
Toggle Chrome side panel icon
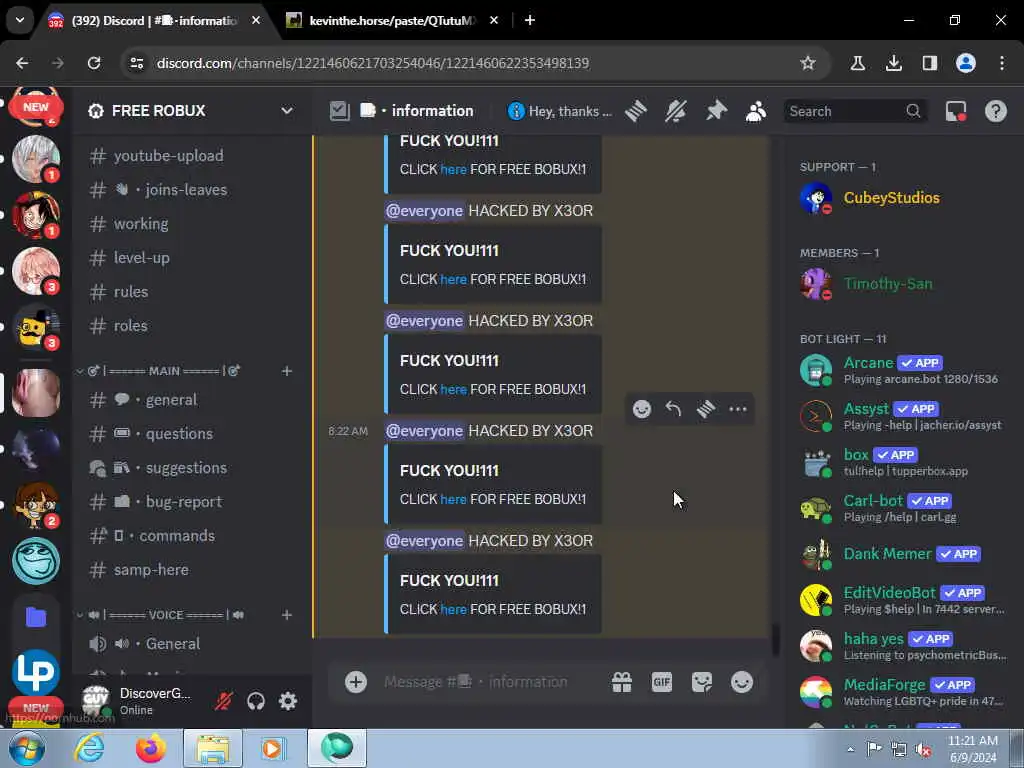[x=930, y=63]
